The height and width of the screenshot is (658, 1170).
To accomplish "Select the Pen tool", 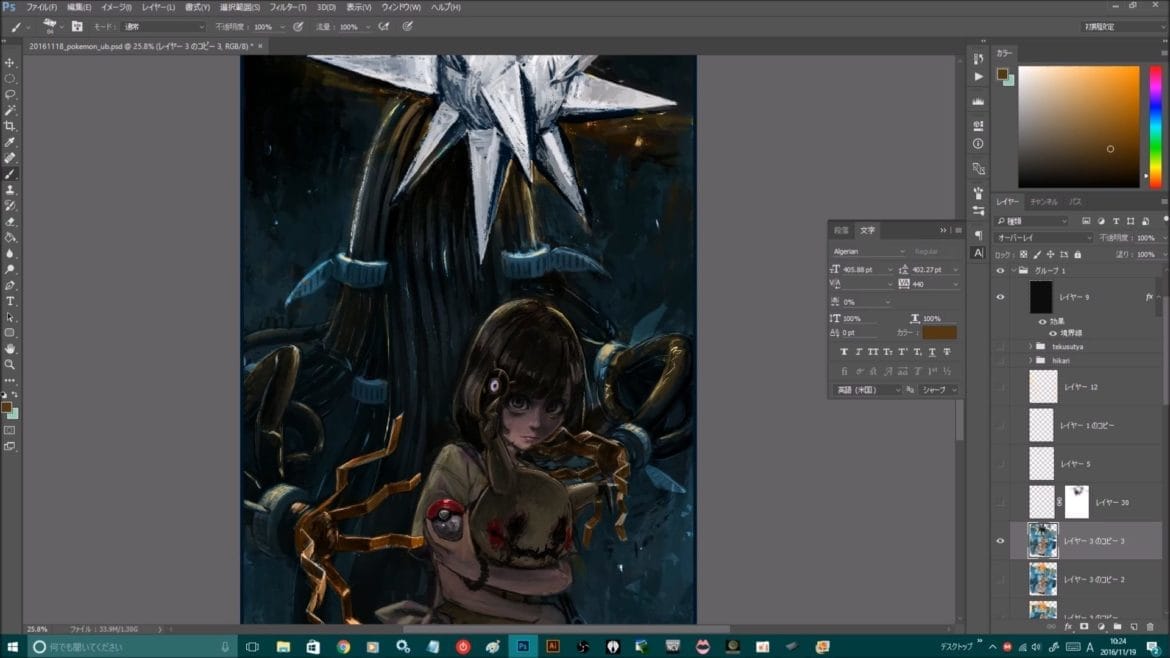I will 10,285.
